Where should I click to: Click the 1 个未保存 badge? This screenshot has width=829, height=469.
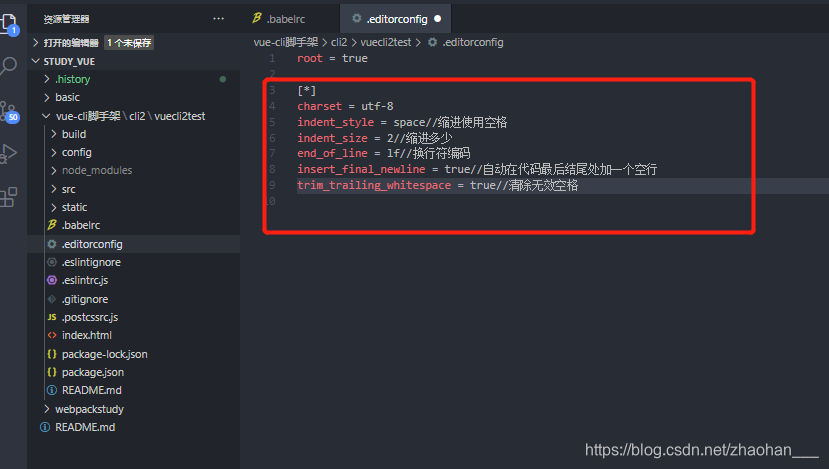[x=129, y=43]
